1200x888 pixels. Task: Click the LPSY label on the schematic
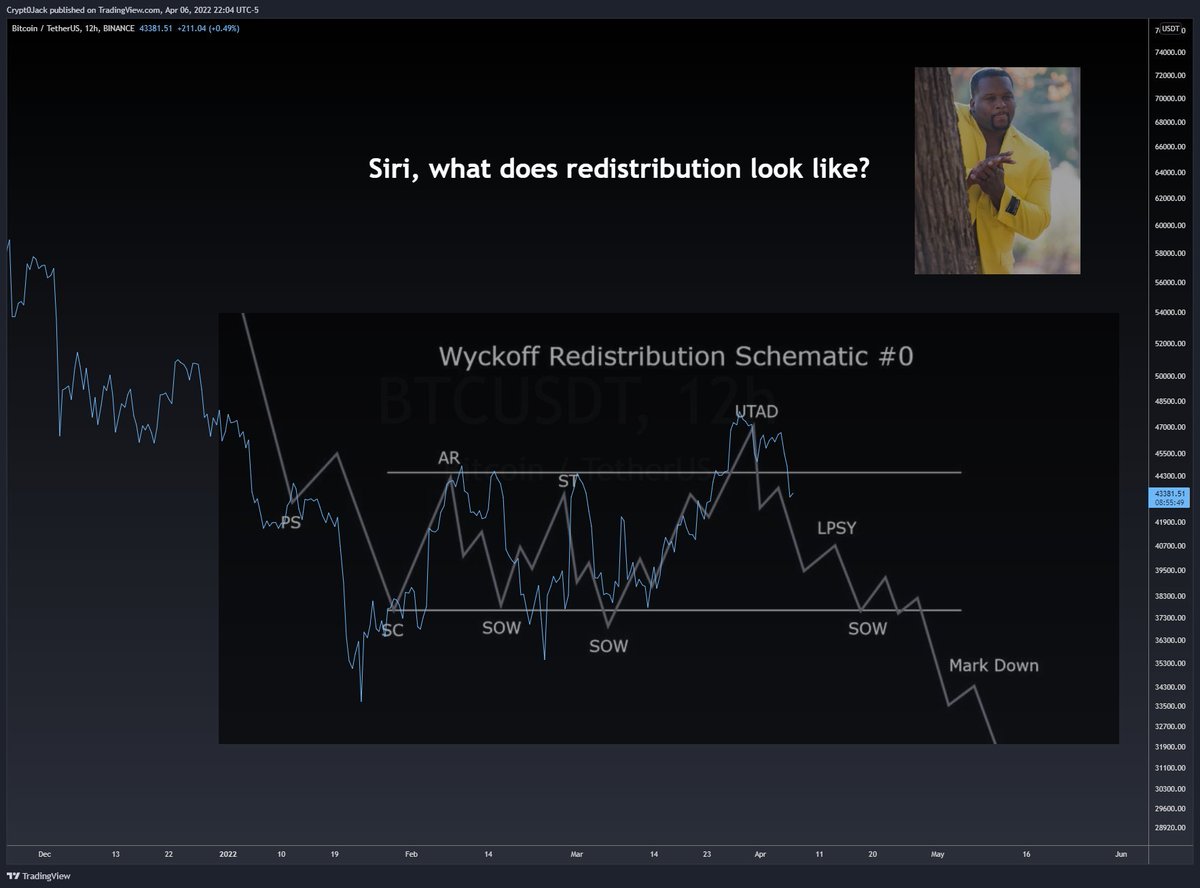[836, 528]
